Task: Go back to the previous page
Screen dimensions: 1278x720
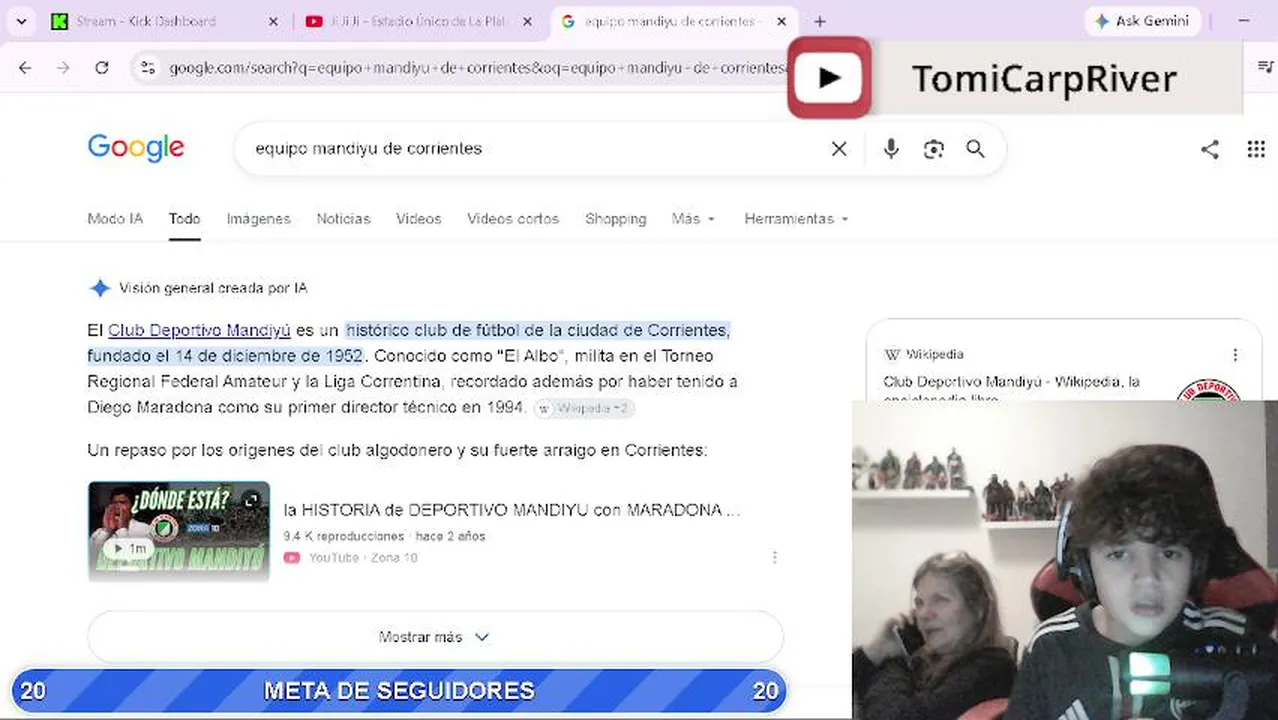Action: pyautogui.click(x=25, y=67)
